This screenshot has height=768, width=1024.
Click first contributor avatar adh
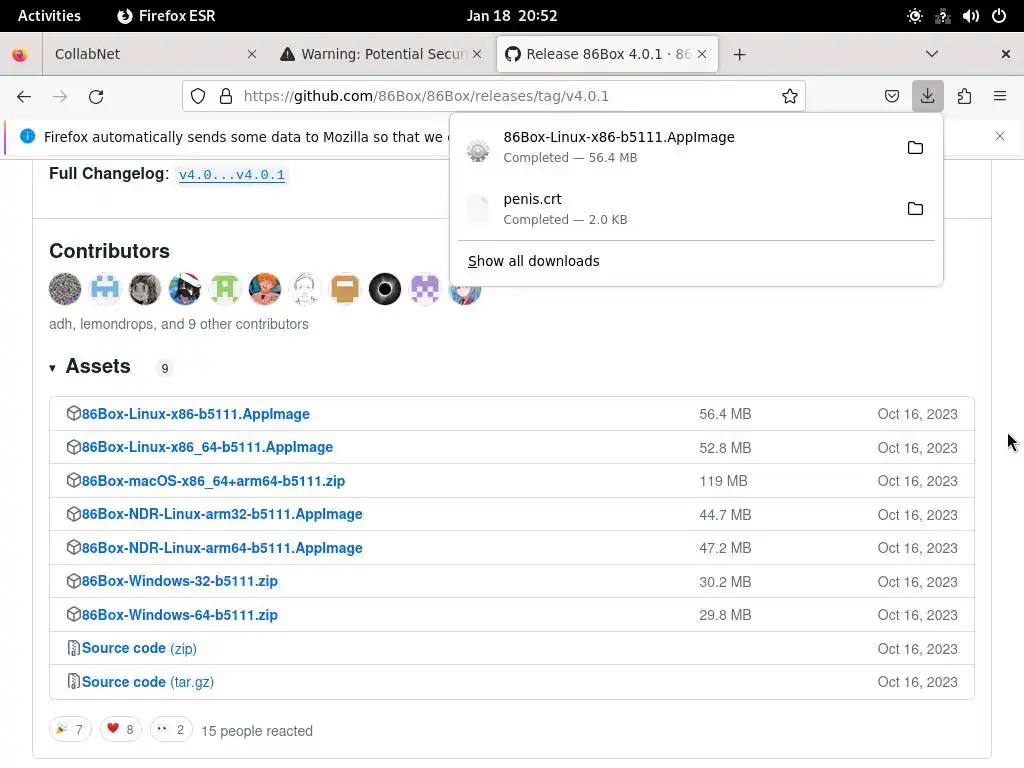pyautogui.click(x=65, y=289)
